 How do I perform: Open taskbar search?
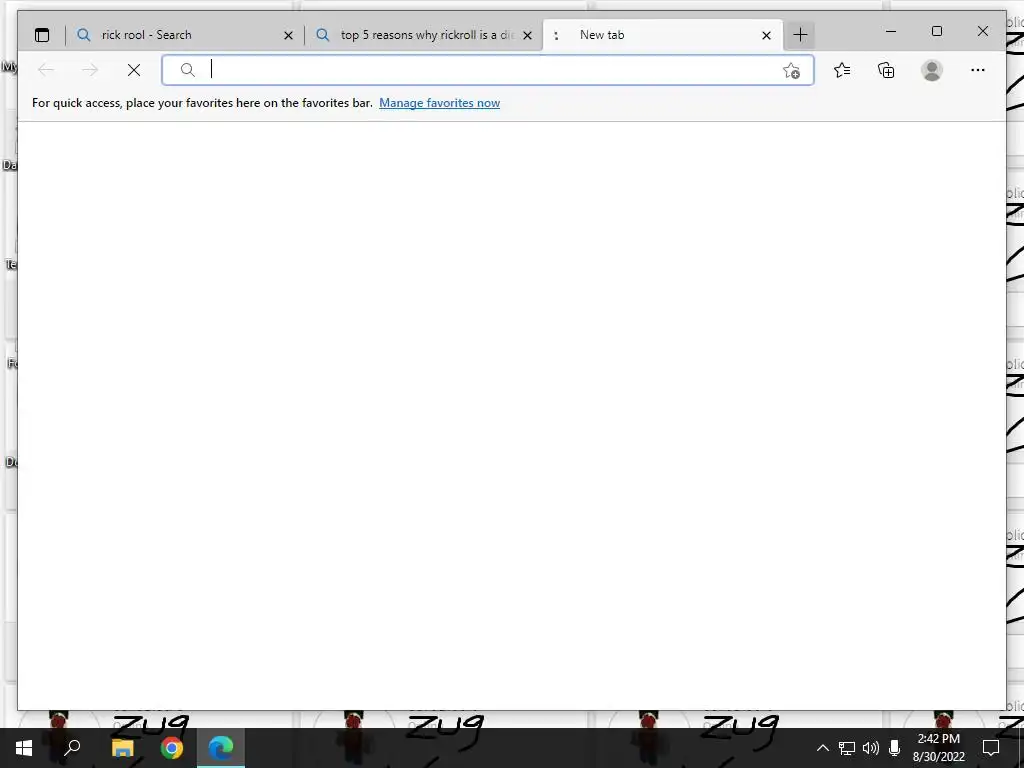tap(72, 748)
